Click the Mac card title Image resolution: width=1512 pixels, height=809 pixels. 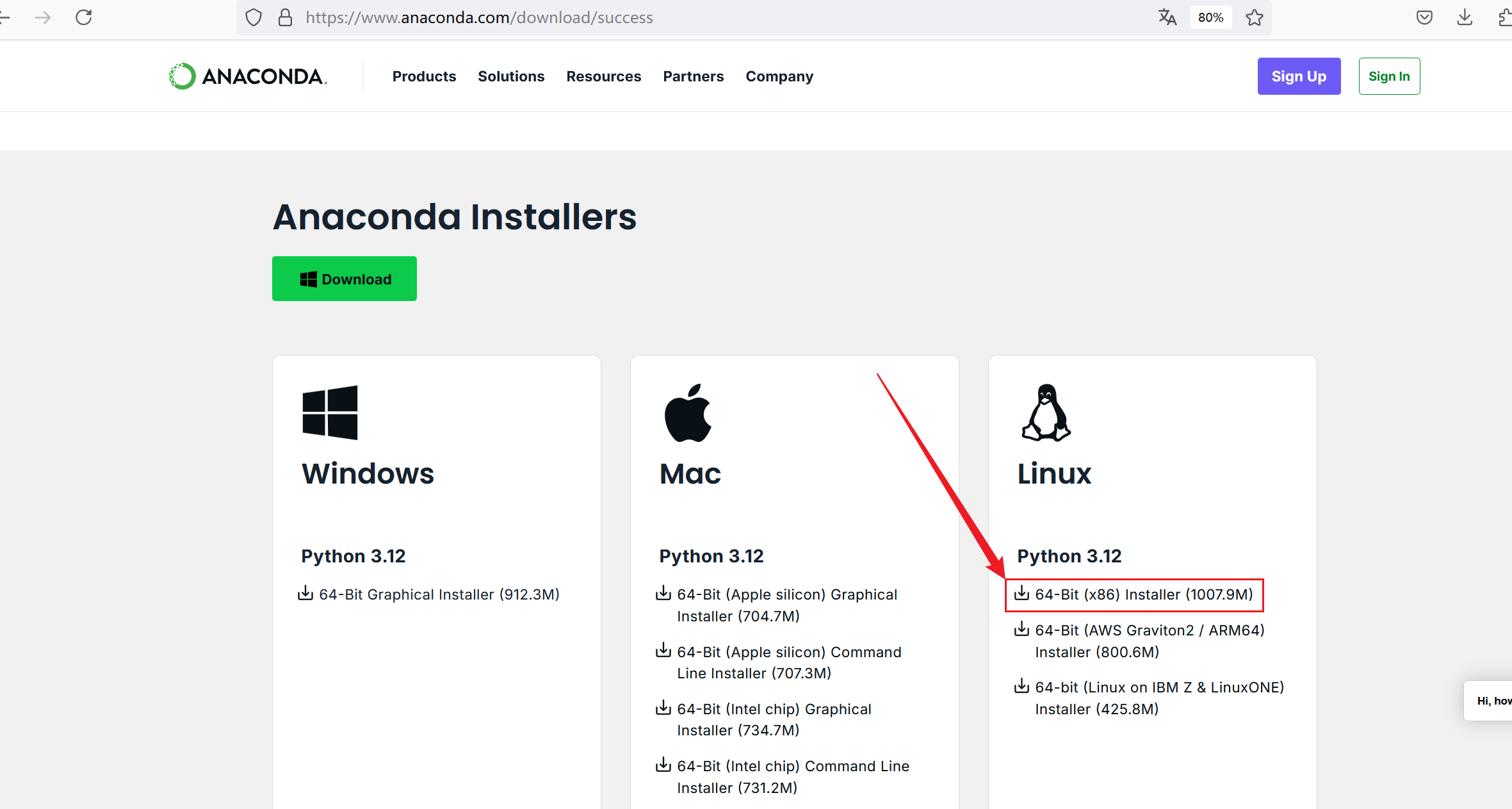[x=690, y=474]
